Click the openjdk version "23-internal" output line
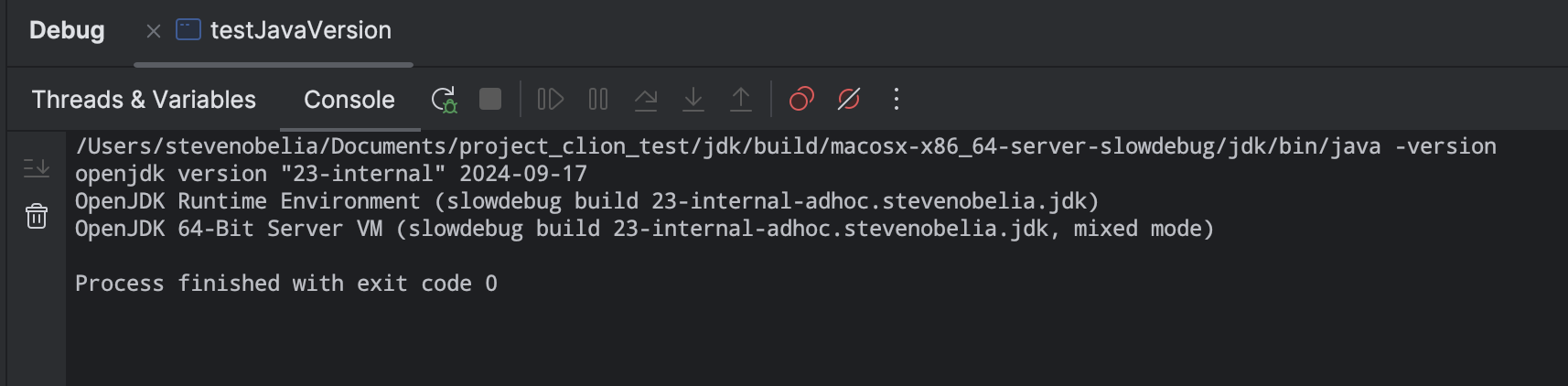This screenshot has height=386, width=1568. pos(330,174)
